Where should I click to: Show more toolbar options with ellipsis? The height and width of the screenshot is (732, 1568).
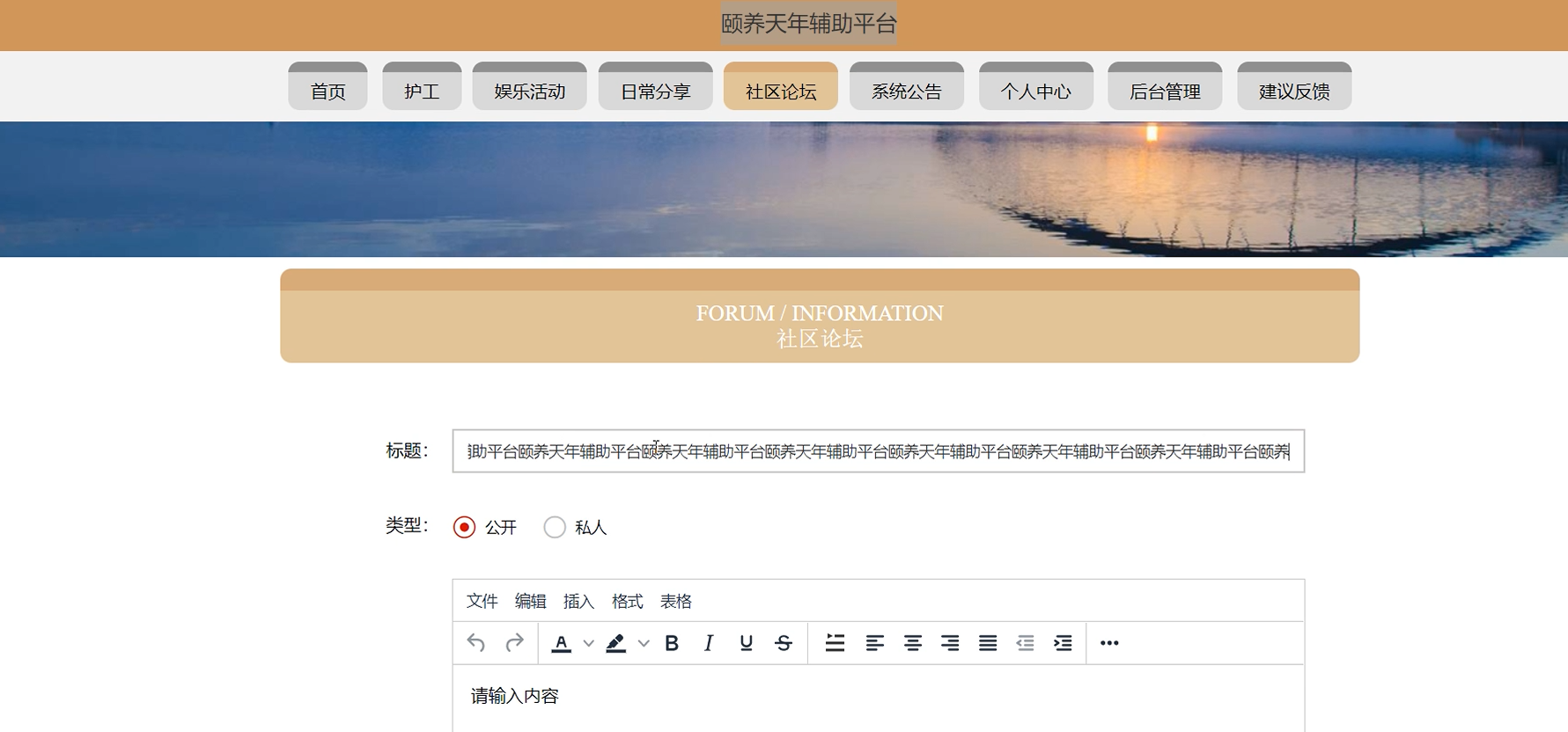(1109, 643)
